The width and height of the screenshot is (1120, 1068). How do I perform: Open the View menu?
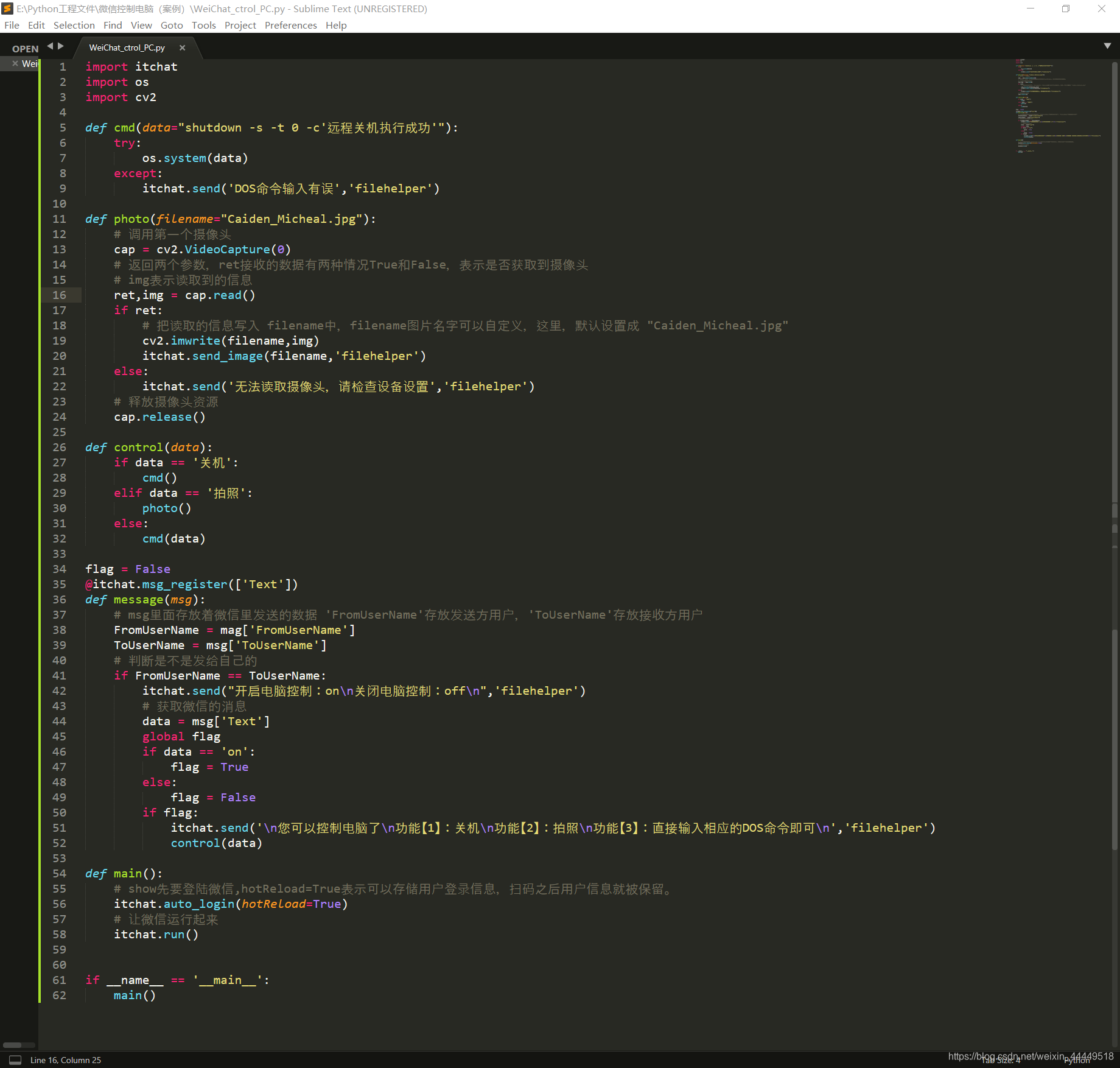click(141, 25)
